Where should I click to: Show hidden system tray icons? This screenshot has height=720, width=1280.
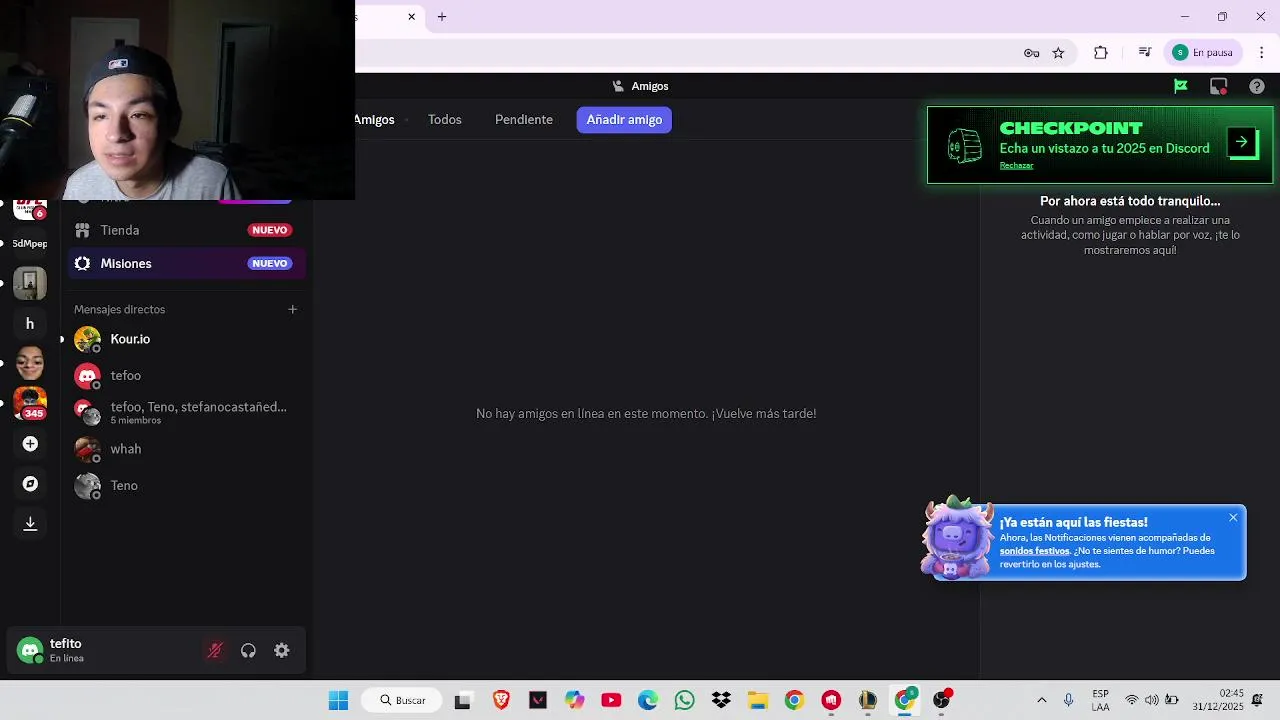point(1041,700)
